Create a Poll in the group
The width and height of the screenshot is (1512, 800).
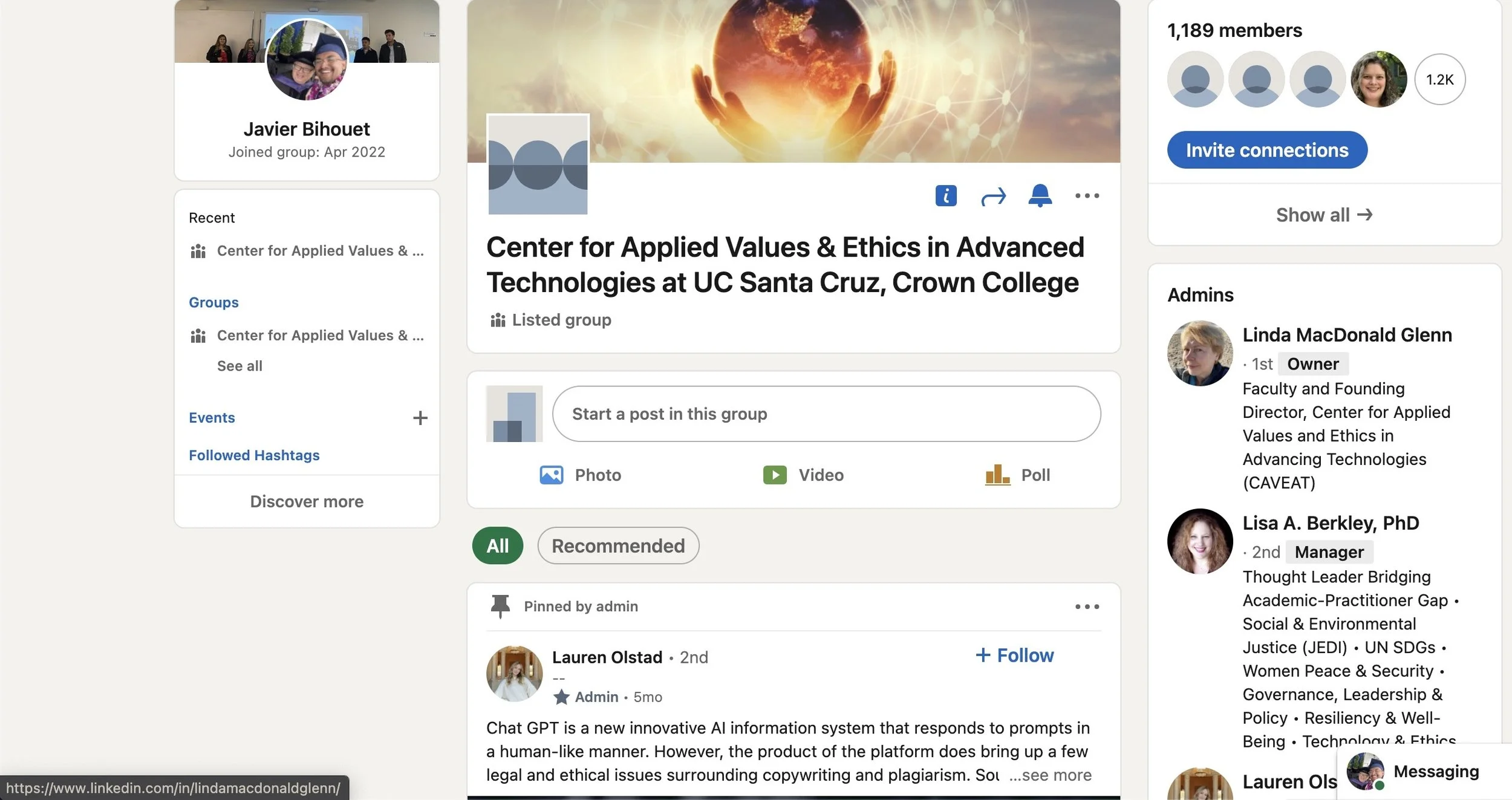point(1018,475)
